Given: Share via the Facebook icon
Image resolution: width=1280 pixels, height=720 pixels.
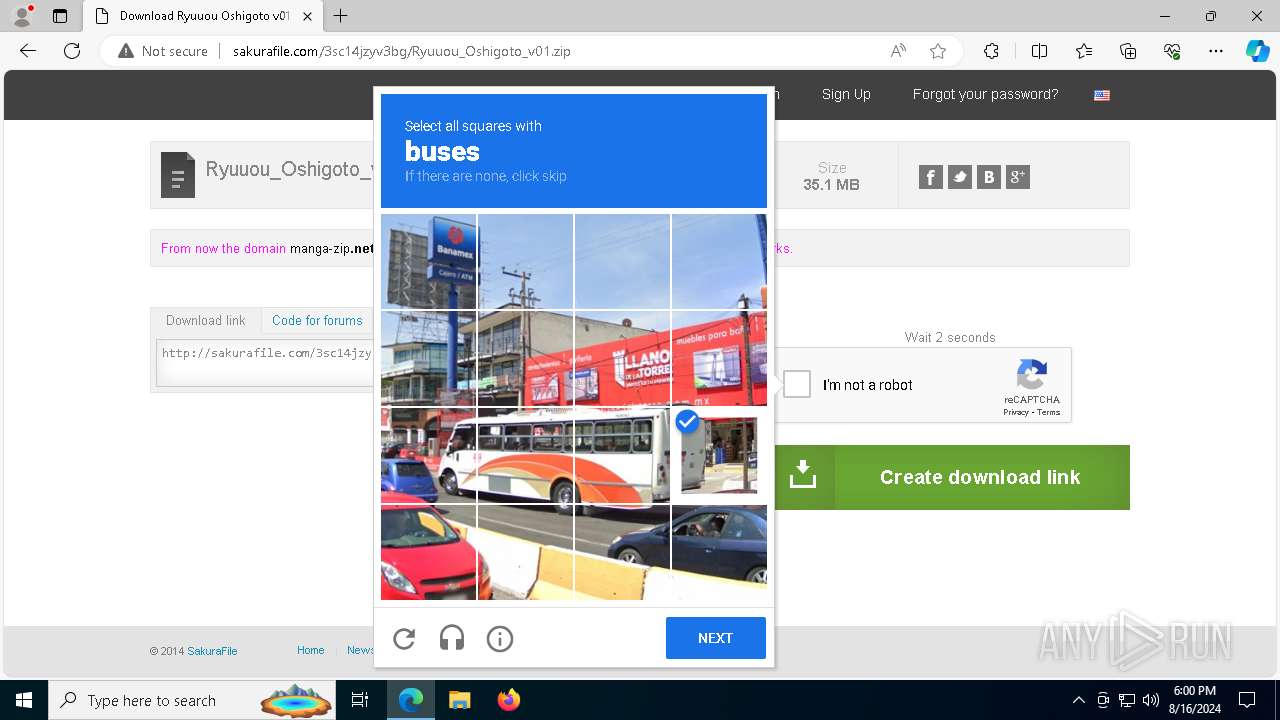Looking at the screenshot, I should tap(931, 177).
